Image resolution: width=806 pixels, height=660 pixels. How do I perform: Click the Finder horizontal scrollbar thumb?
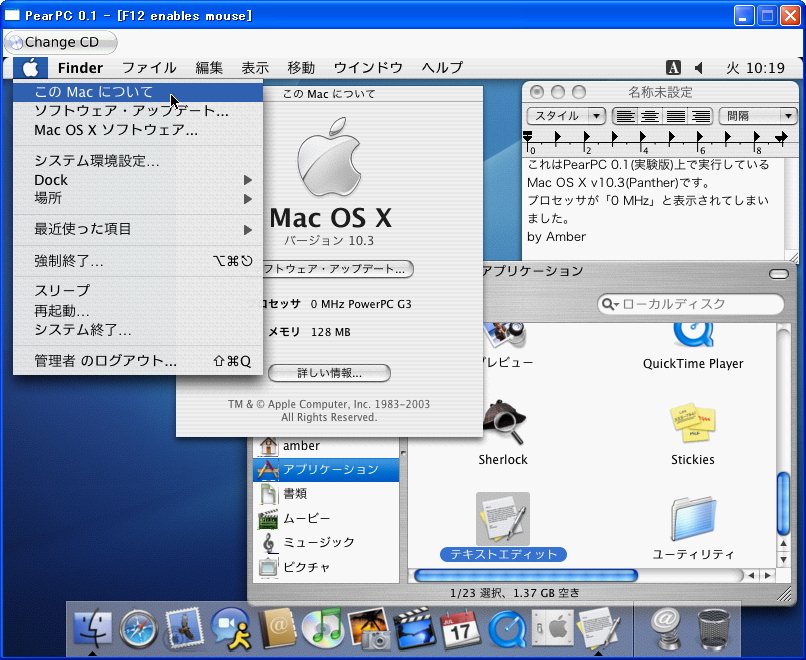pyautogui.click(x=526, y=575)
